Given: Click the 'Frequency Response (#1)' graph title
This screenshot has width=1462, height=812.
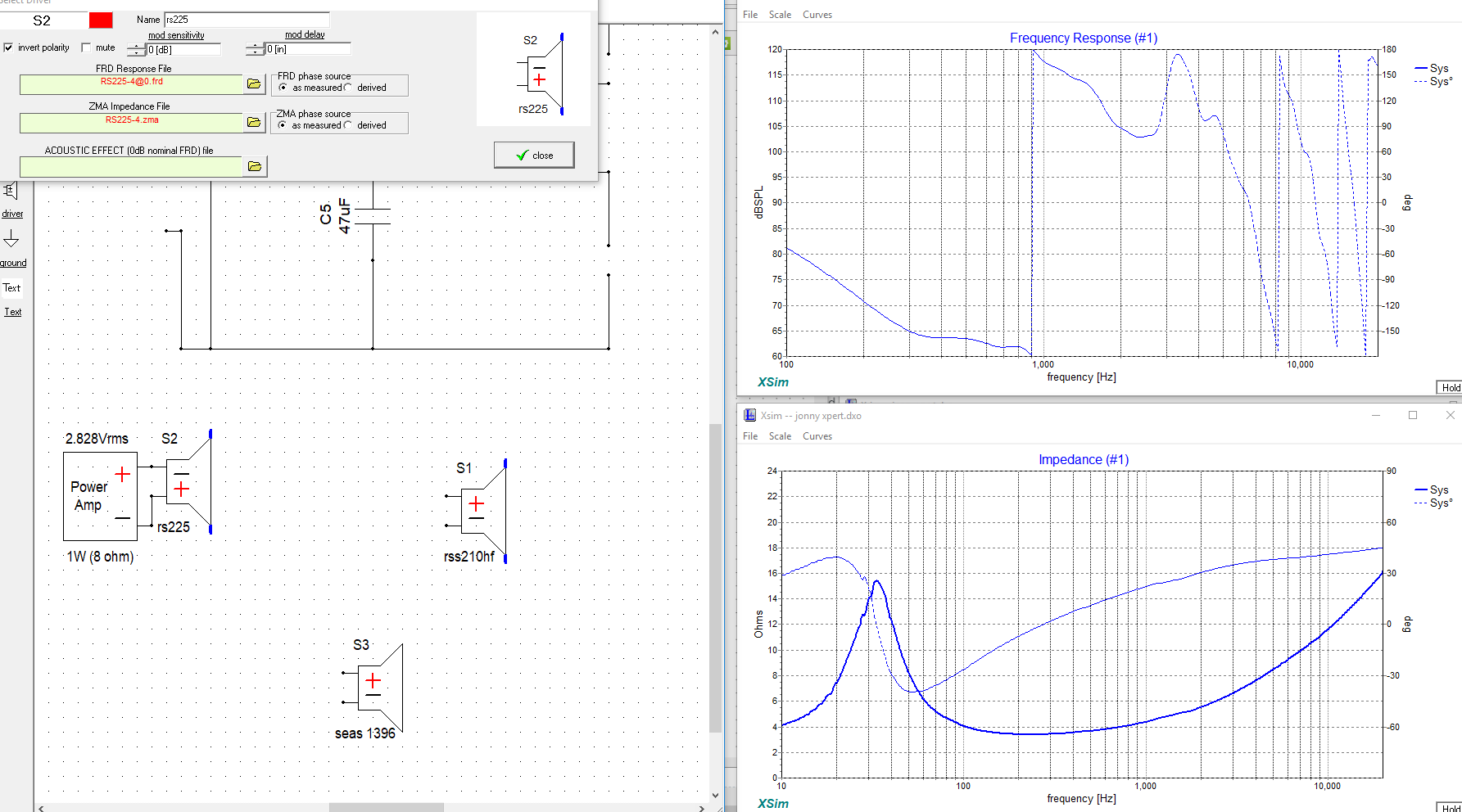Looking at the screenshot, I should (1083, 38).
